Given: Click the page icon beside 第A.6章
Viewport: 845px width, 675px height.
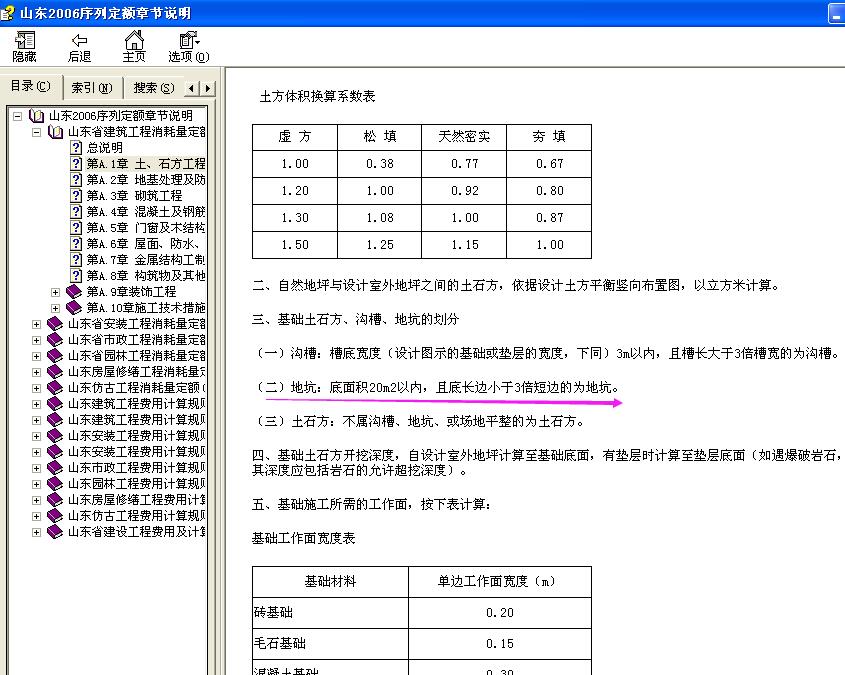Looking at the screenshot, I should pos(77,243).
